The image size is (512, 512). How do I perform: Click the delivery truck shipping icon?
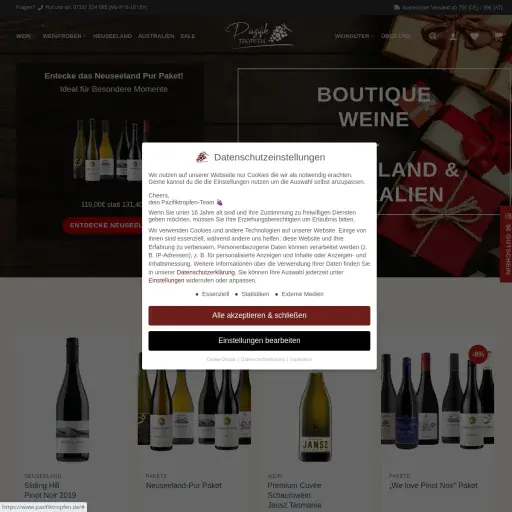[x=397, y=7]
